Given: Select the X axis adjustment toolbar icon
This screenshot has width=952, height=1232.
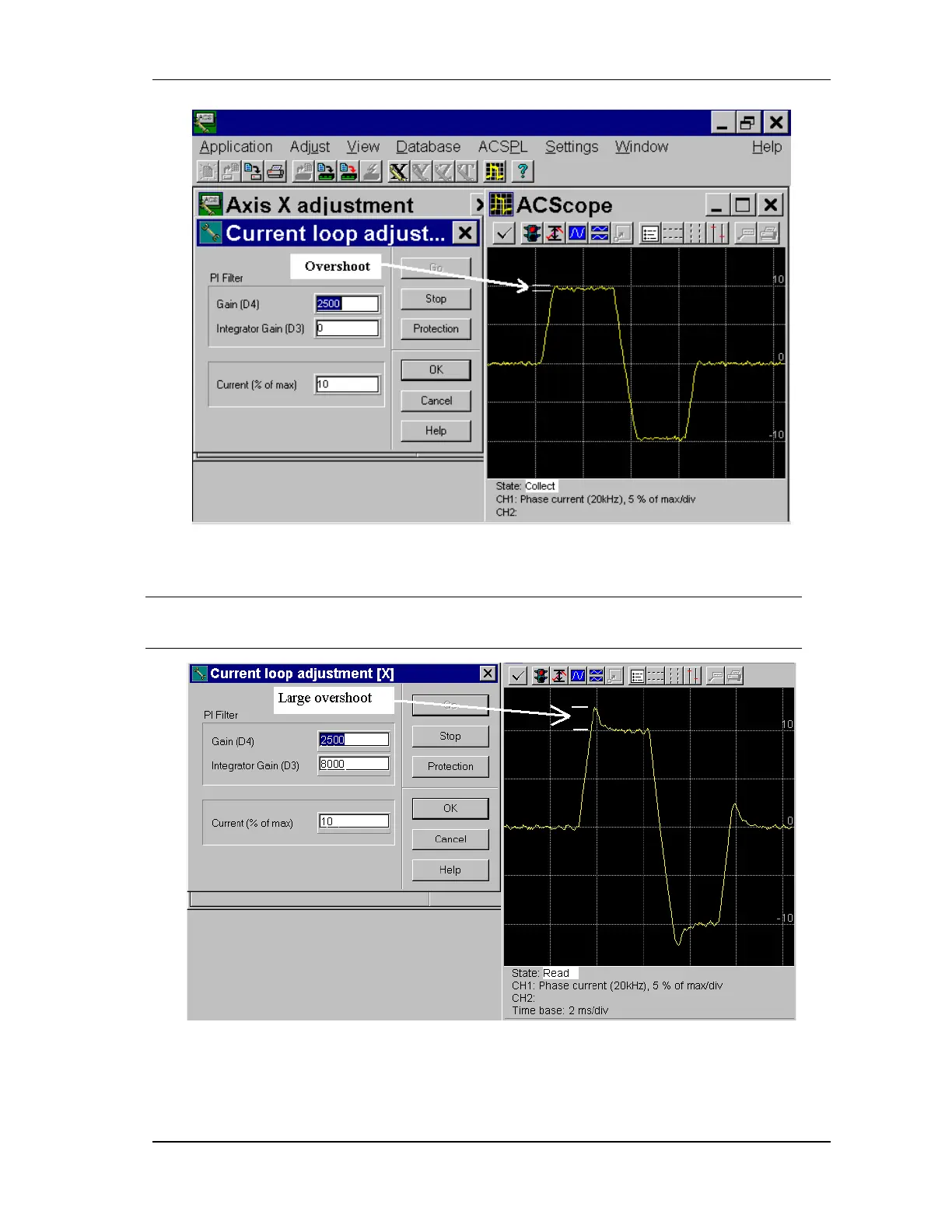Looking at the screenshot, I should 398,171.
